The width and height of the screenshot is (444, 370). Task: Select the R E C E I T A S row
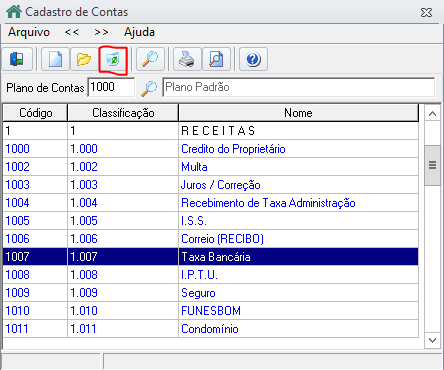point(211,131)
